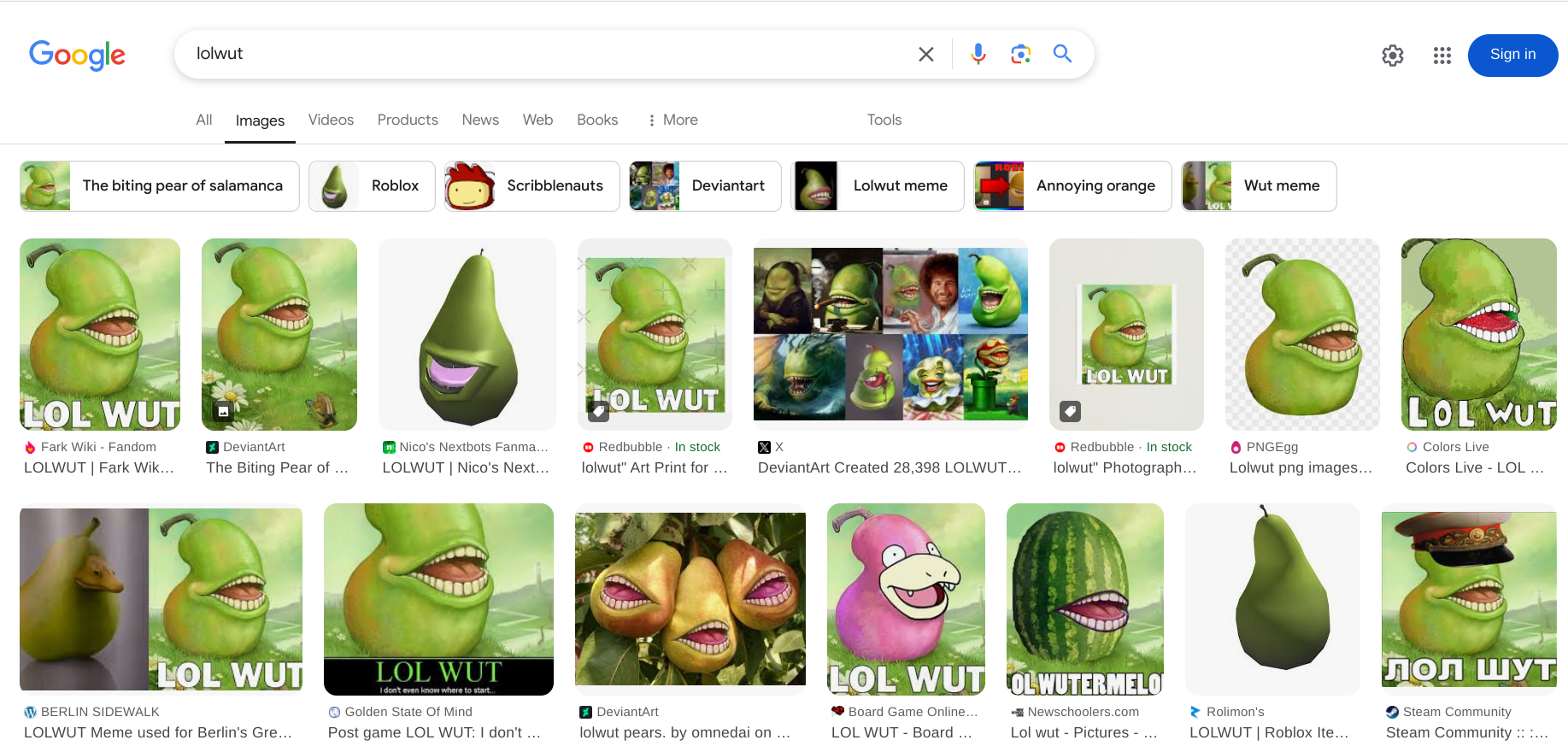1568x746 pixels.
Task: Select the Deviantart suggestion chip
Action: [705, 186]
